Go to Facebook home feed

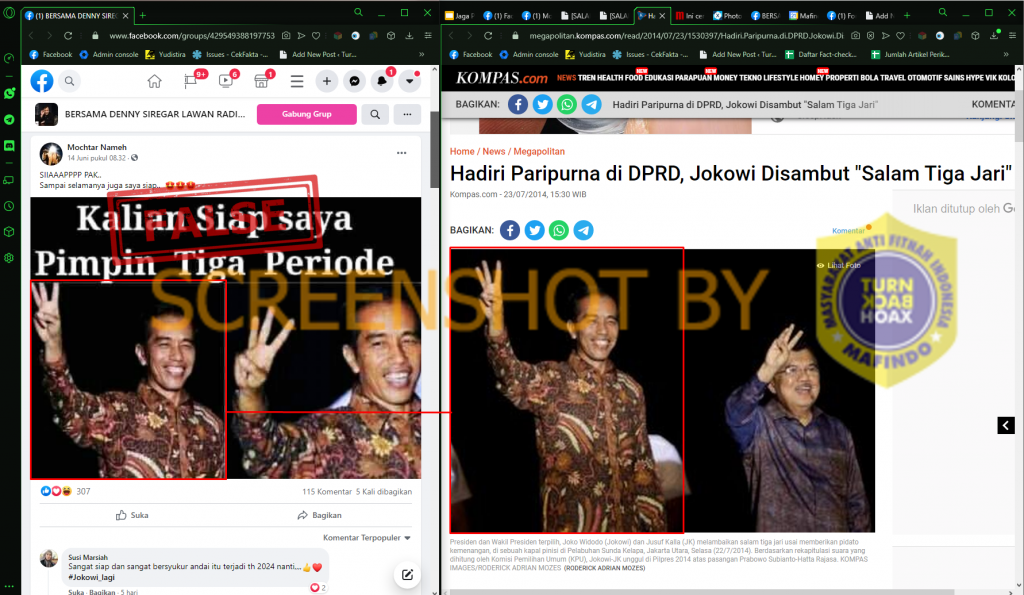tap(154, 81)
